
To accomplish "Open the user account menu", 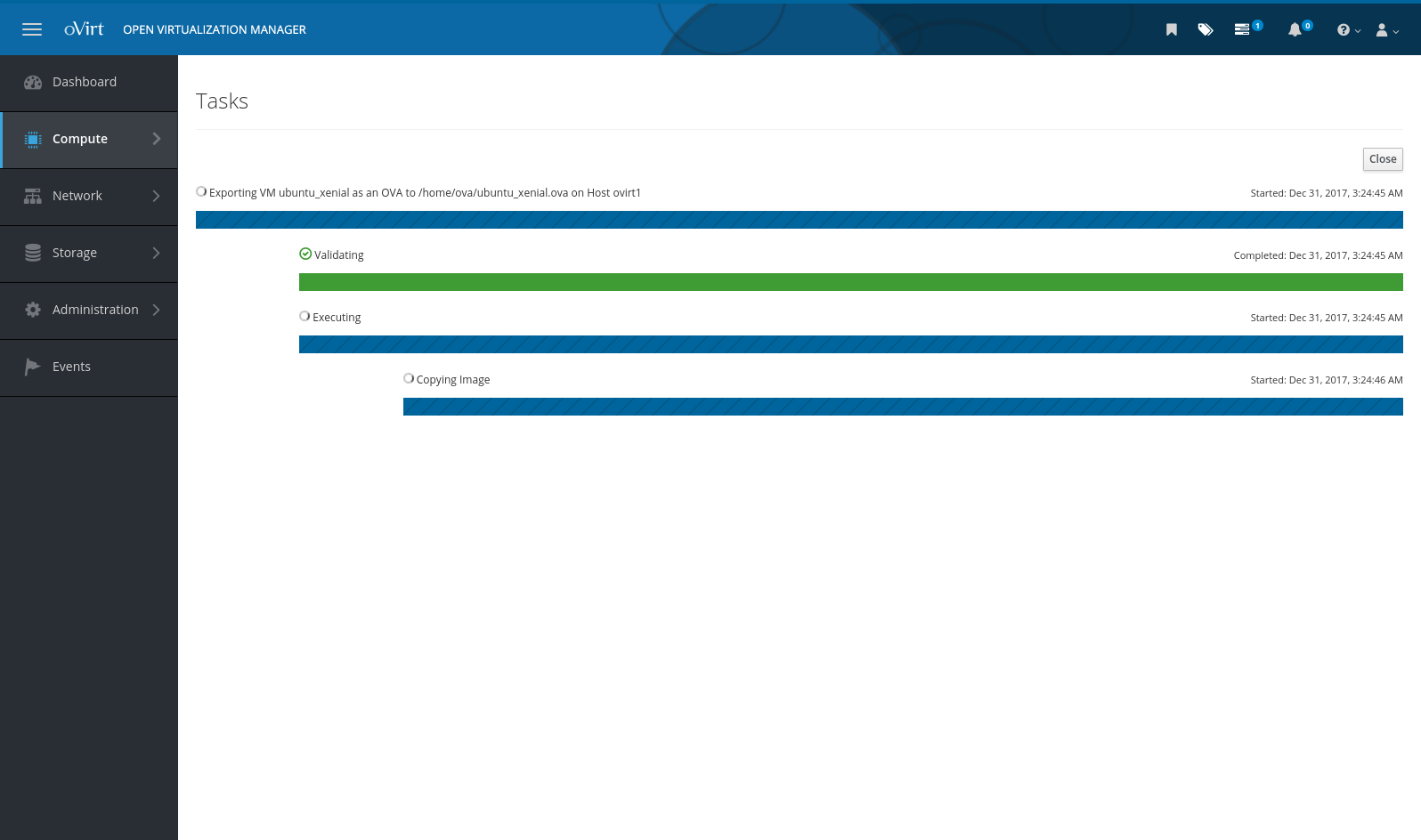I will point(1387,29).
